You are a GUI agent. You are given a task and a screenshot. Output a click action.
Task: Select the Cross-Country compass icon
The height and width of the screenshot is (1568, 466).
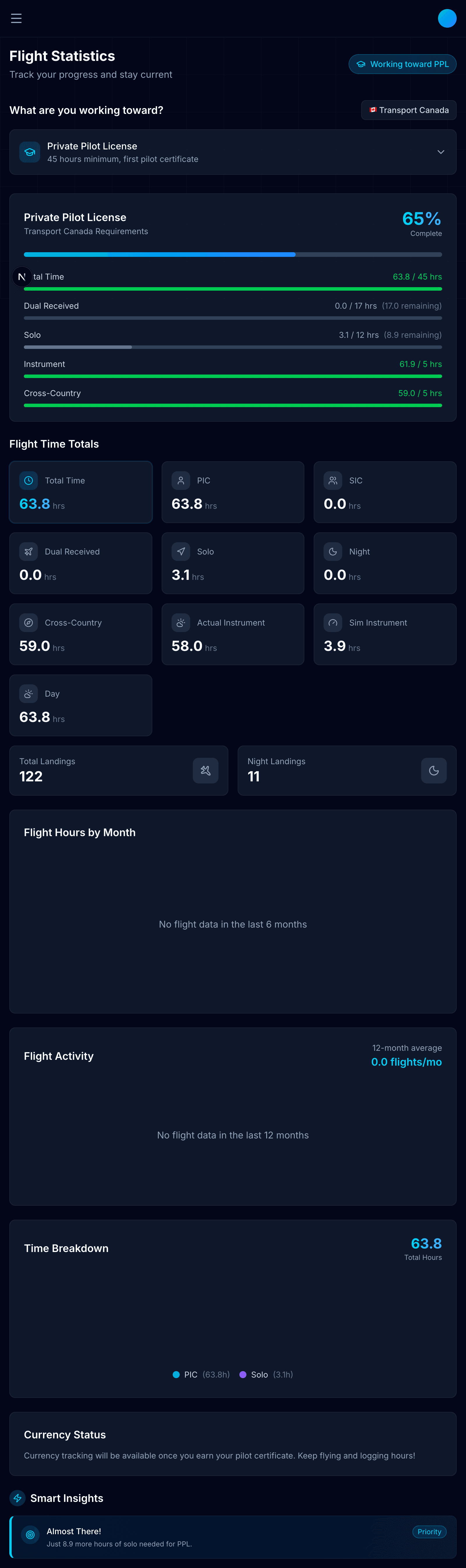[x=29, y=622]
